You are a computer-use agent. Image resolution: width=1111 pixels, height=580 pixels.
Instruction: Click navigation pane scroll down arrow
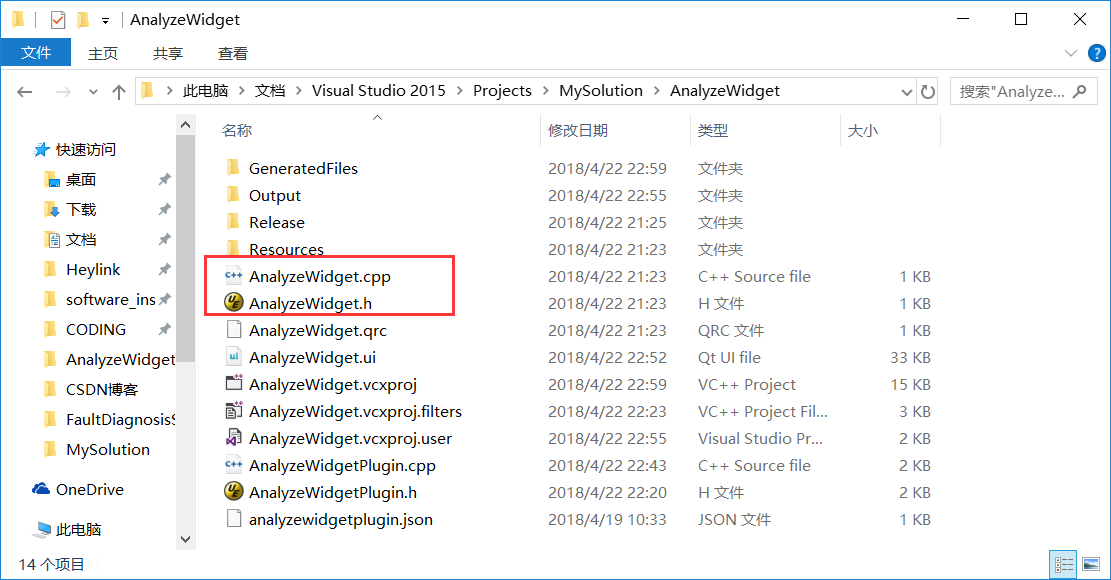tap(186, 540)
